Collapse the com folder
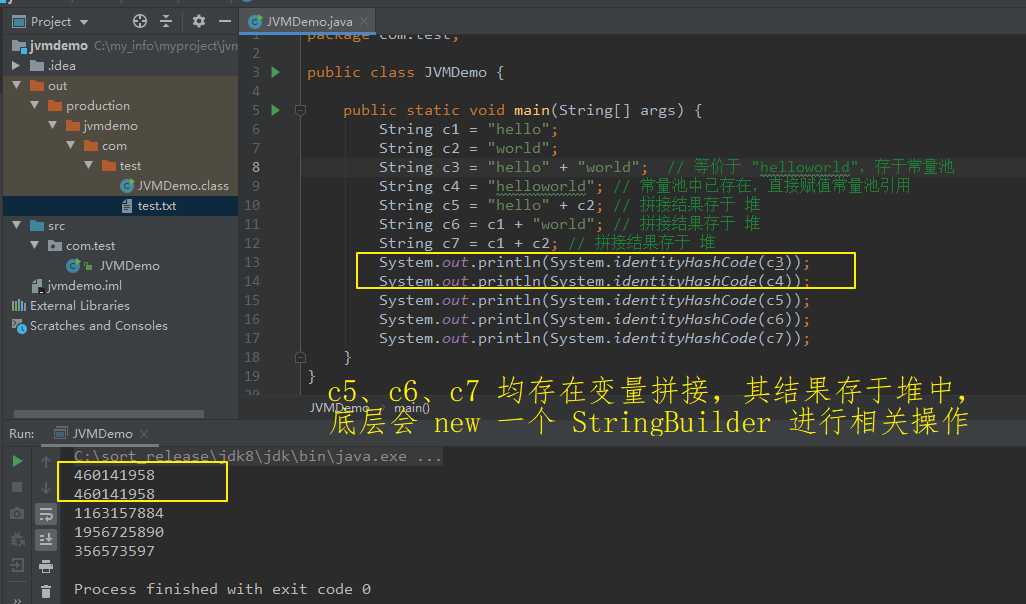Screen dimensions: 1026x604 [70, 145]
